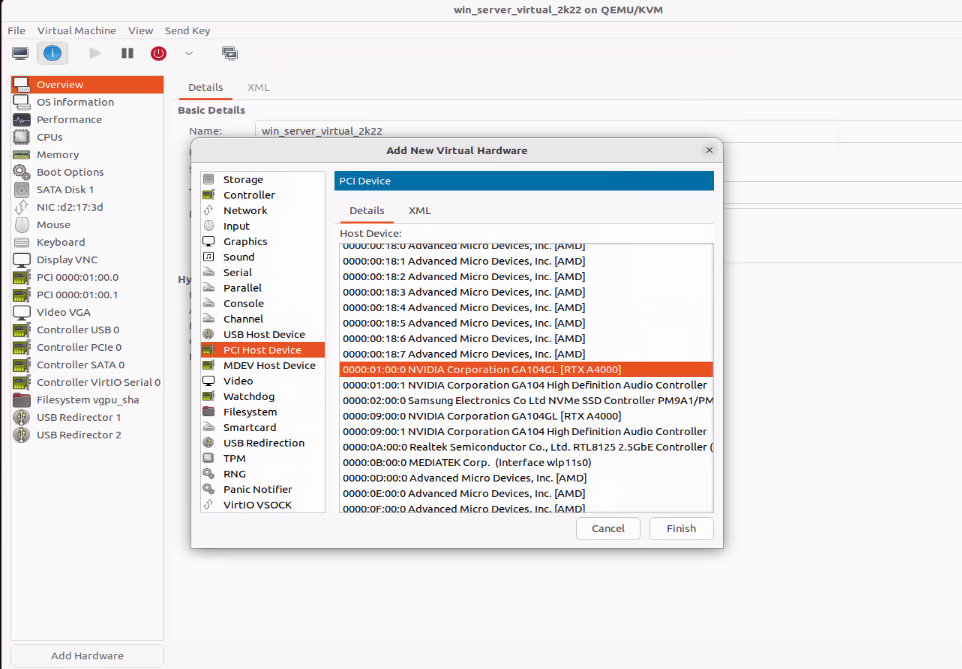Choose Filesystem hardware type
This screenshot has width=962, height=669.
(263, 412)
